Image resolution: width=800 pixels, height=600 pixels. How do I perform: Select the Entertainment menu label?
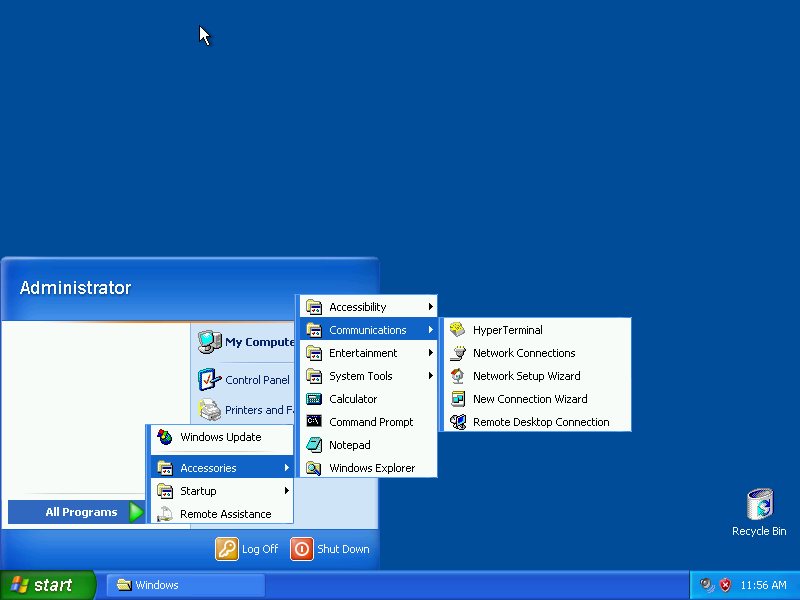tap(363, 353)
